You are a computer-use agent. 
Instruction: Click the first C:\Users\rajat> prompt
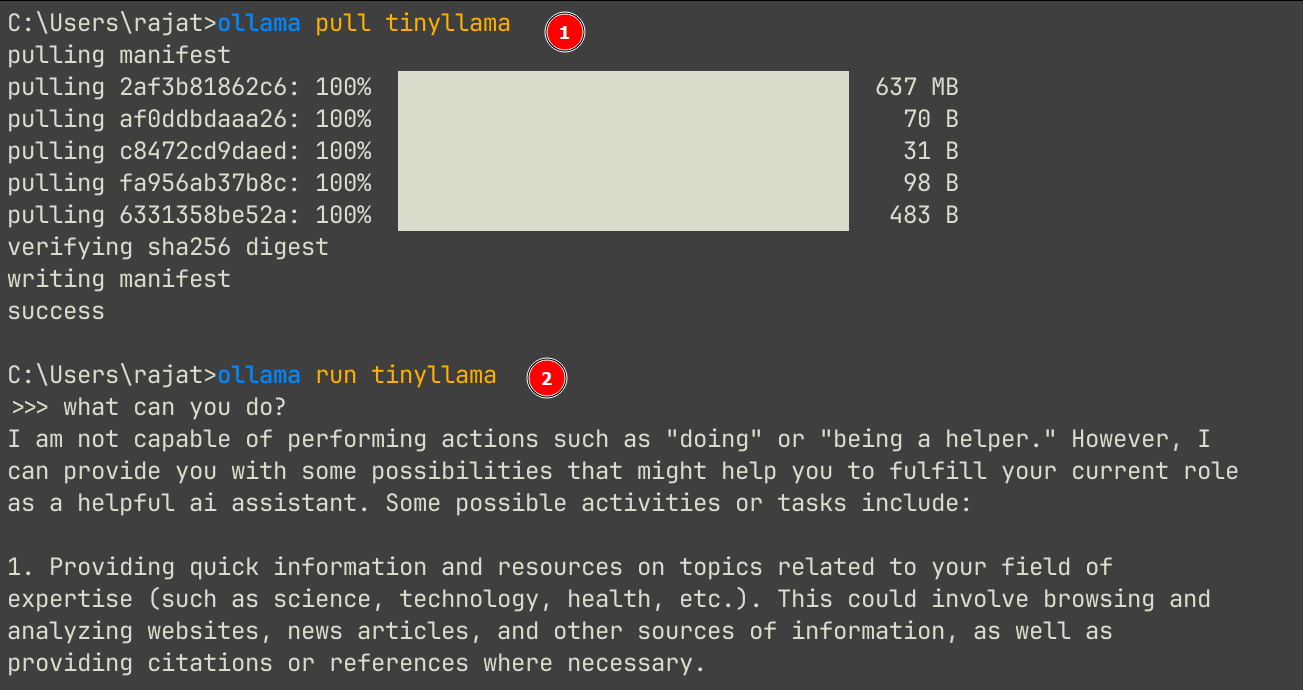[112, 23]
